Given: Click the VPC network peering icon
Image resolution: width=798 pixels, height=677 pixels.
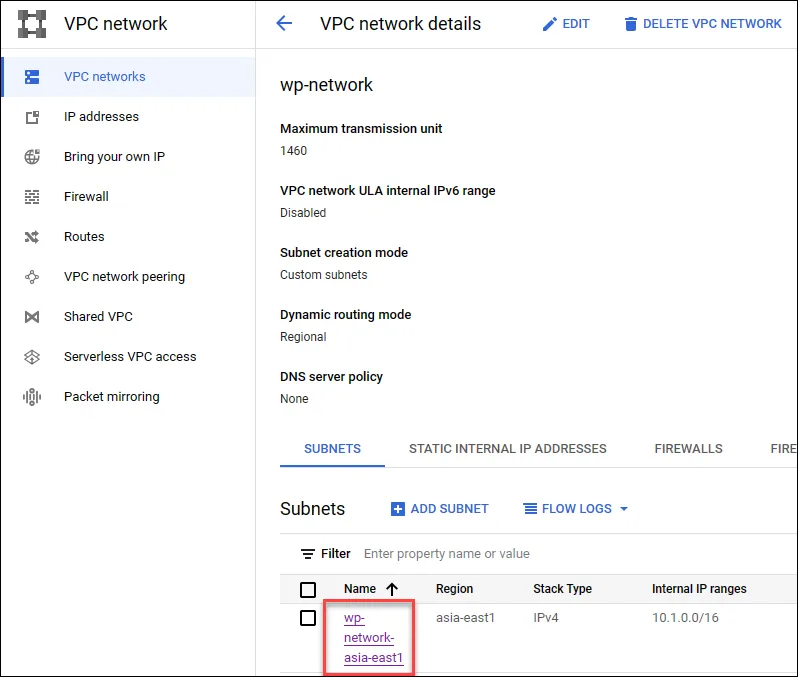Looking at the screenshot, I should point(32,277).
